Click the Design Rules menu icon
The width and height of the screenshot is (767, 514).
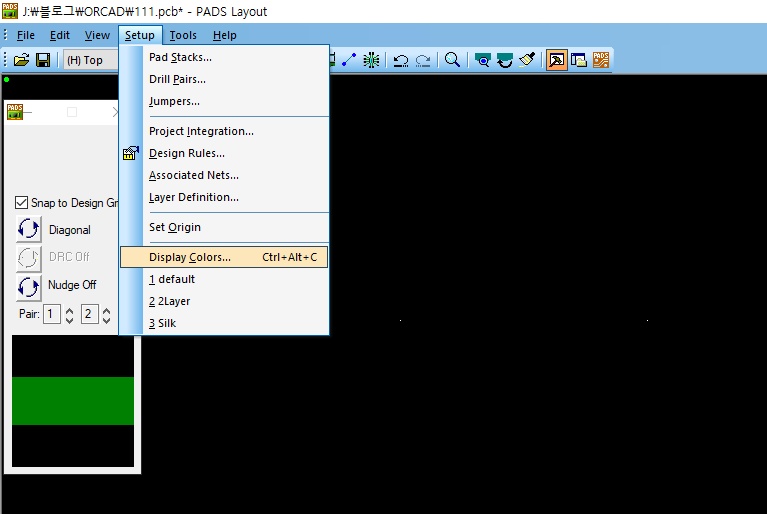tap(131, 153)
